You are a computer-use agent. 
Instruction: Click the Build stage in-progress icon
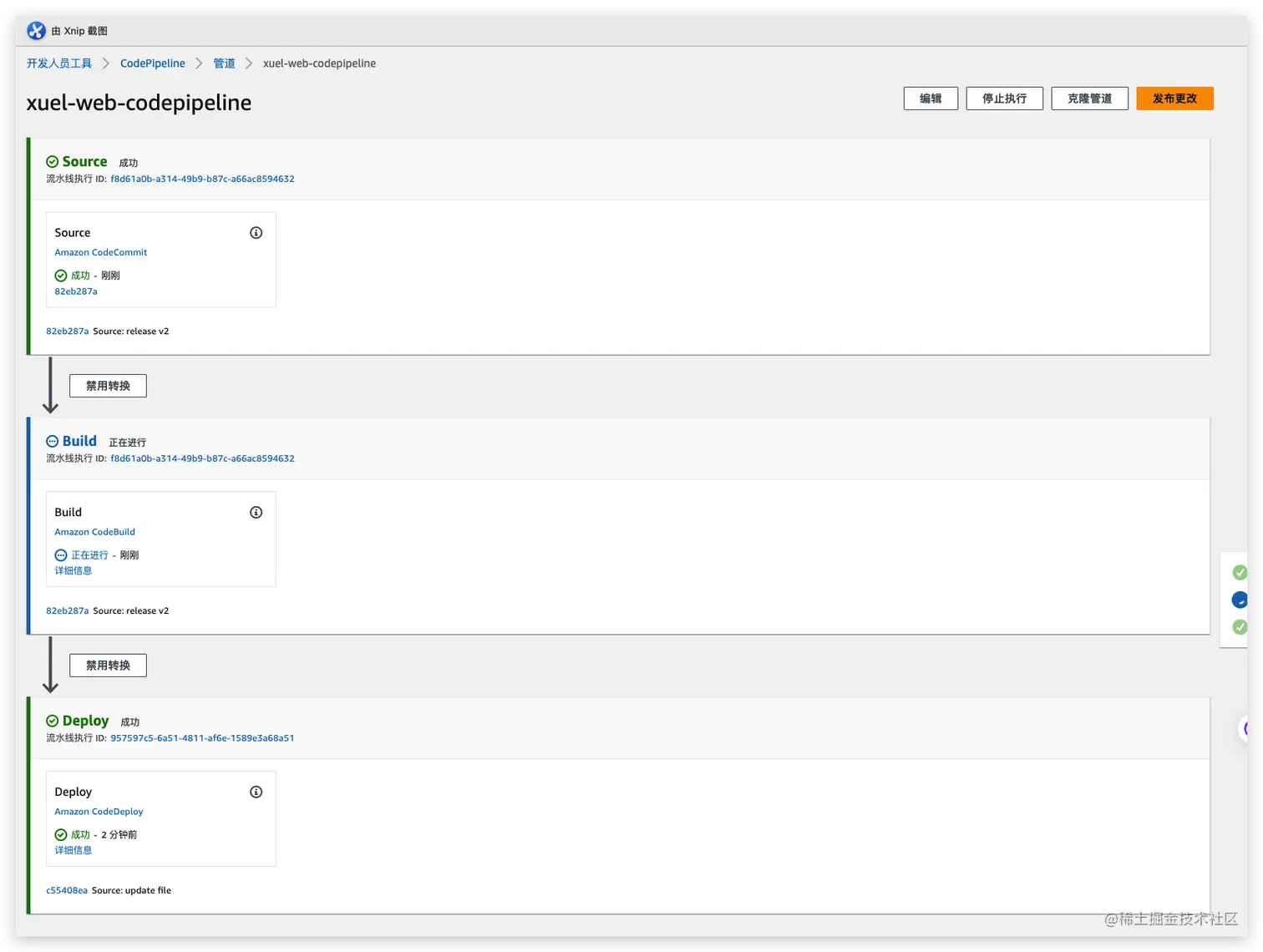point(52,442)
